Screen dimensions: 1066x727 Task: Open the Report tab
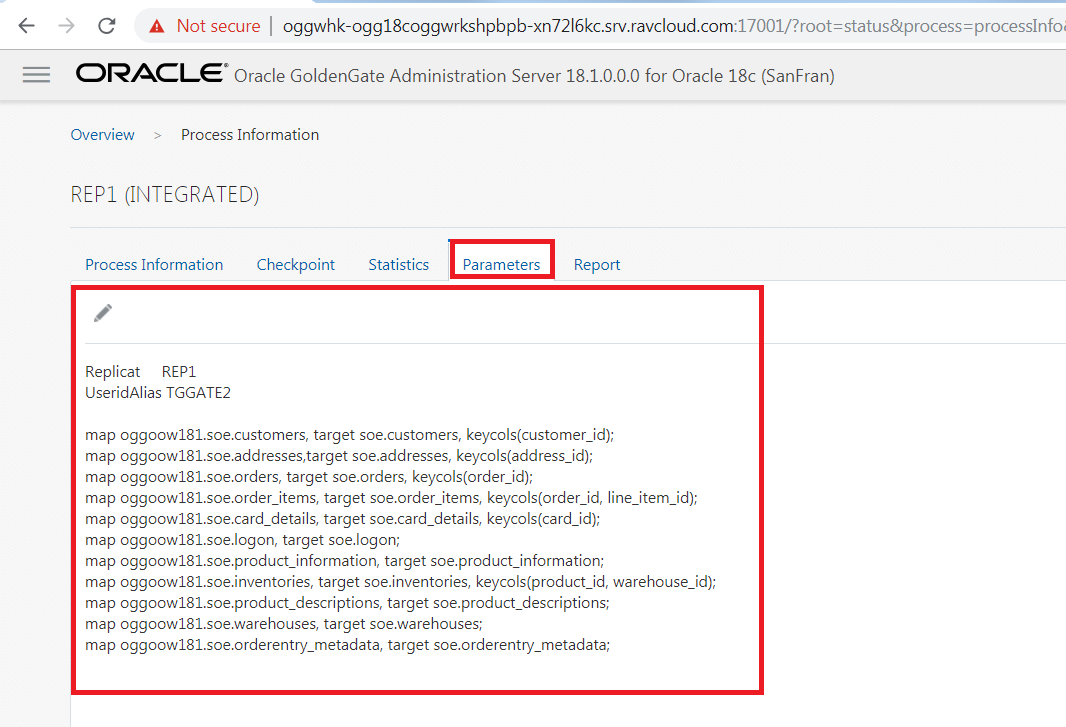597,265
